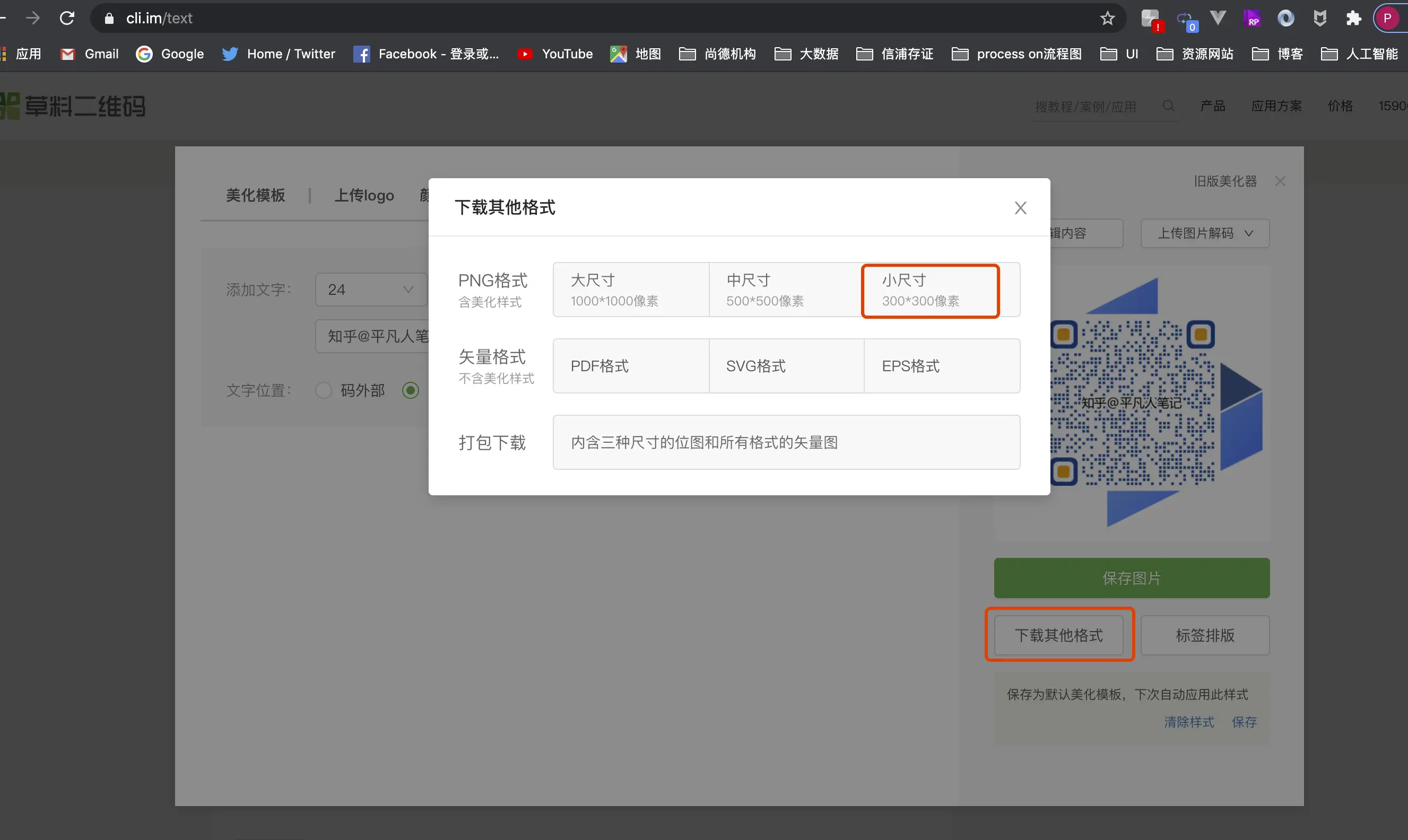Click the 打包下载 bundle option box
Screen dimensions: 1408x840
coord(786,442)
